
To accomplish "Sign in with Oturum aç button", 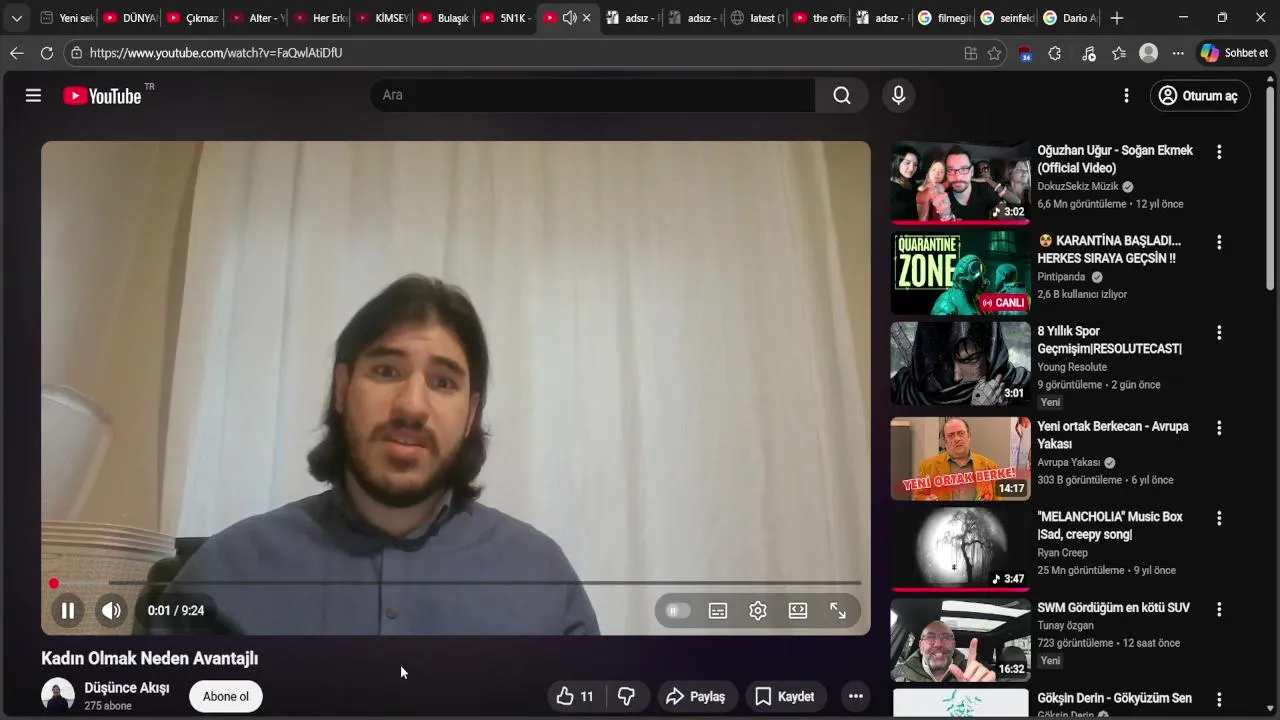I will pos(1200,95).
